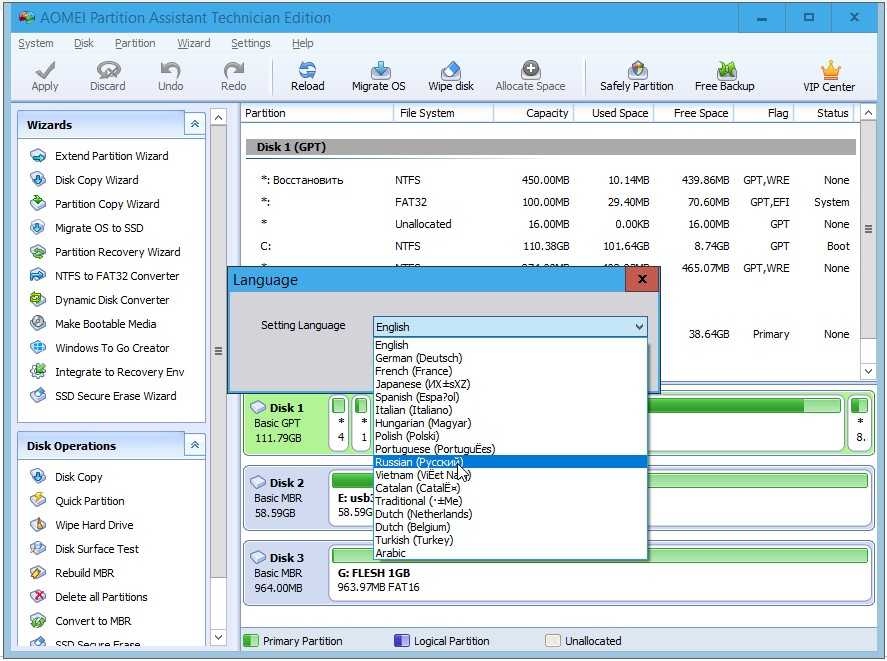Open the NTFS to FAT32 Converter
This screenshot has width=887, height=661.
pos(117,276)
